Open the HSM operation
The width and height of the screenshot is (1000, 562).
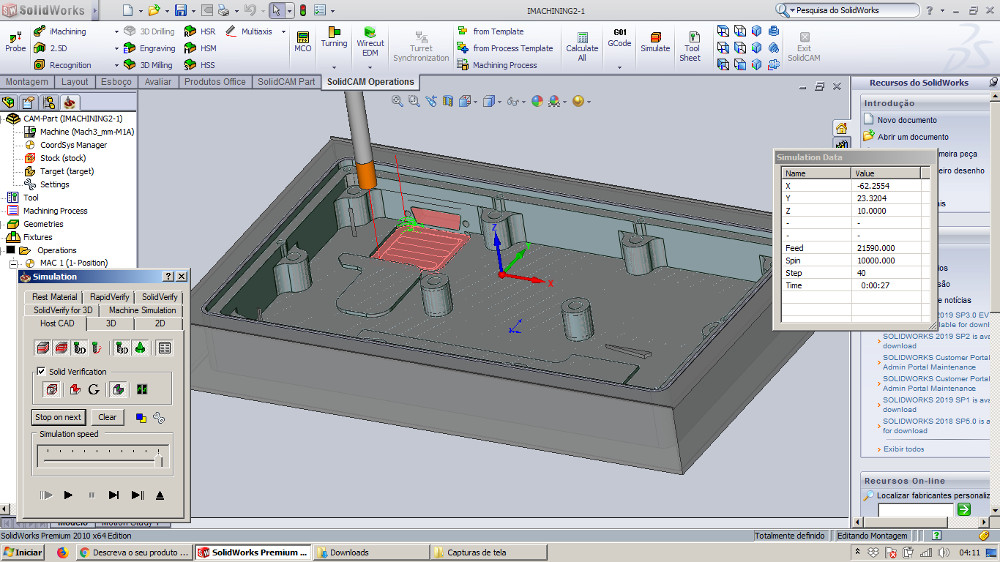click(x=200, y=48)
